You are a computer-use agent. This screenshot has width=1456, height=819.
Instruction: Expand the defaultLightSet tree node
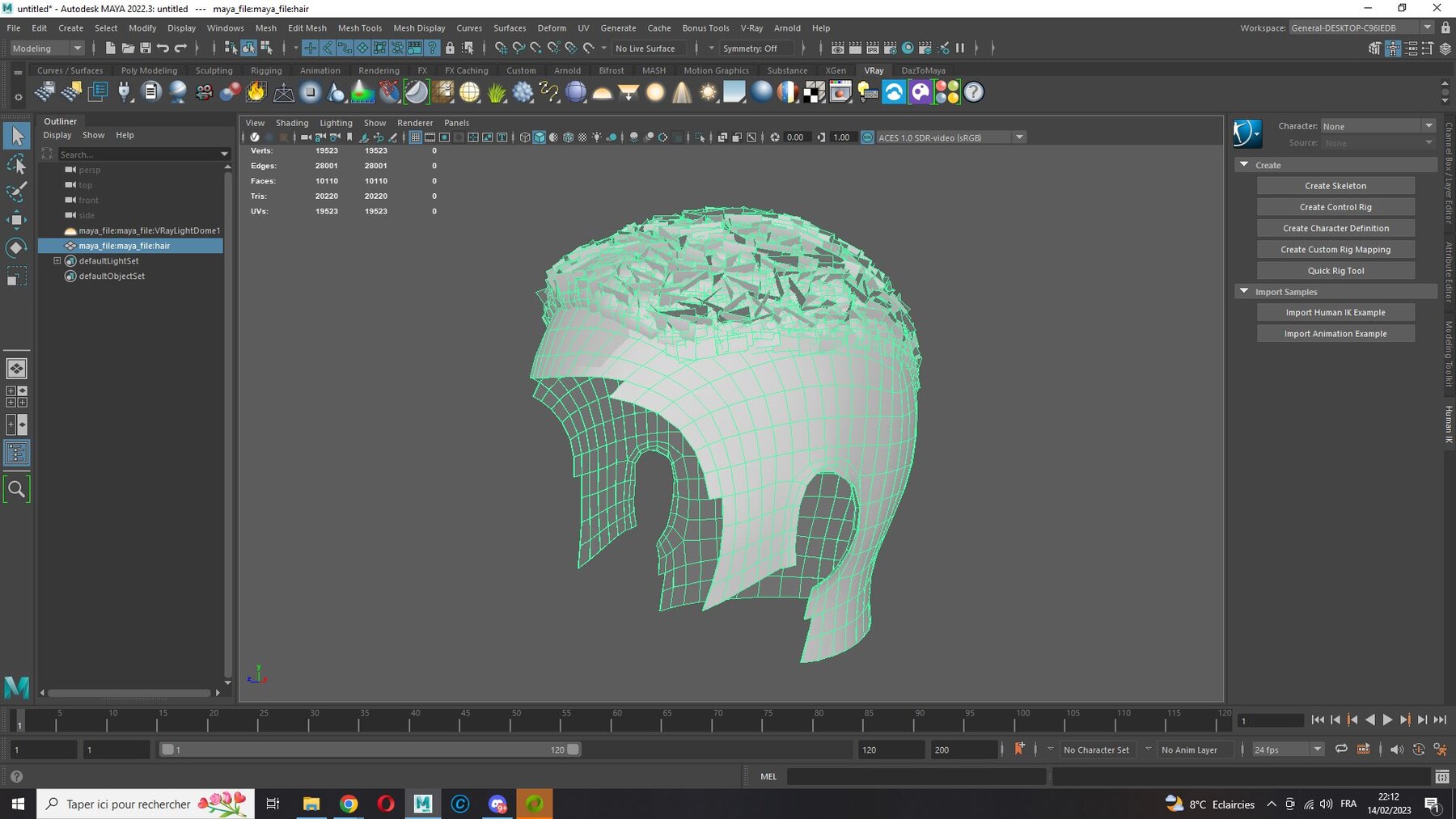pos(57,260)
